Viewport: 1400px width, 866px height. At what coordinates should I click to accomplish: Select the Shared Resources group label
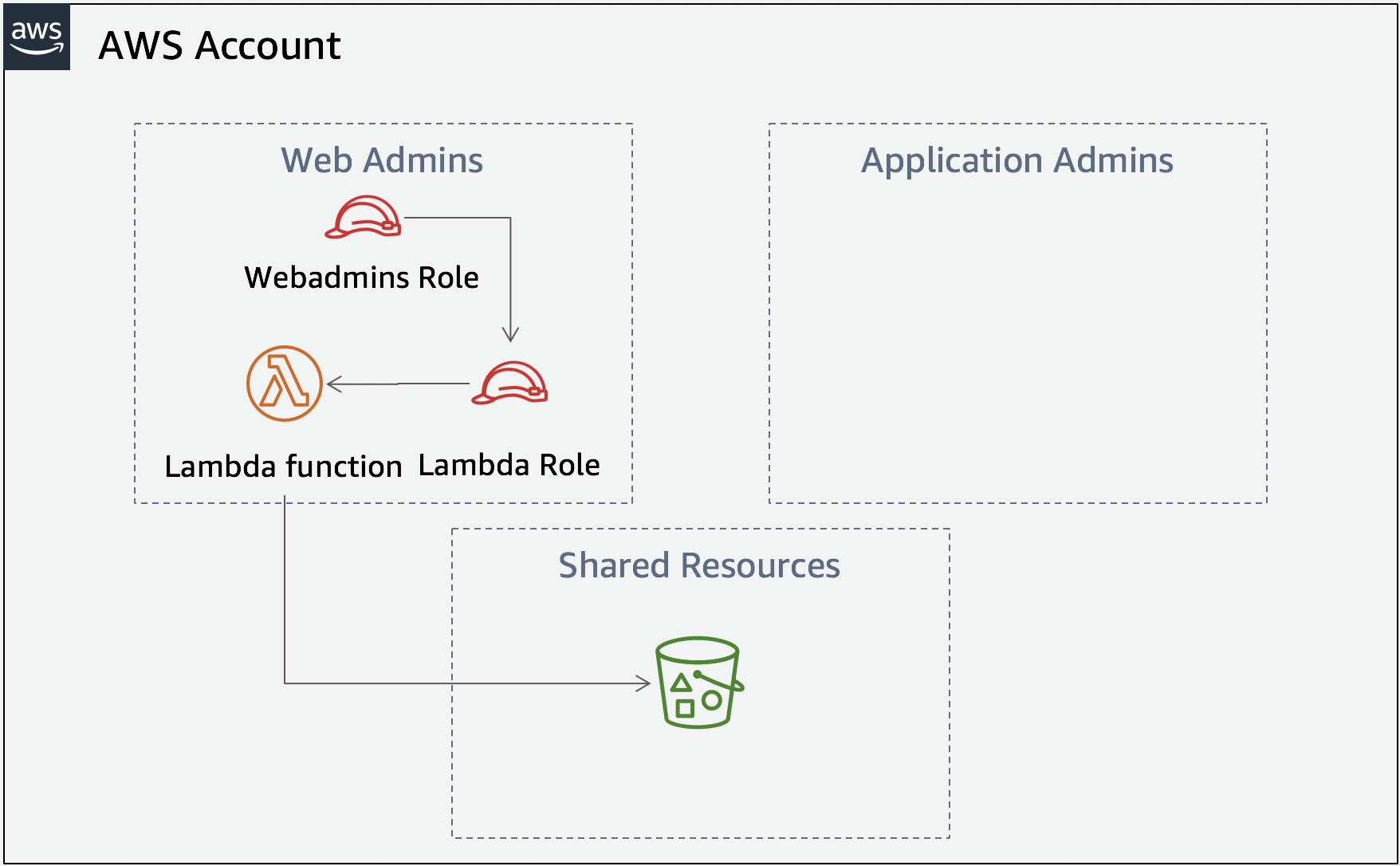point(699,565)
